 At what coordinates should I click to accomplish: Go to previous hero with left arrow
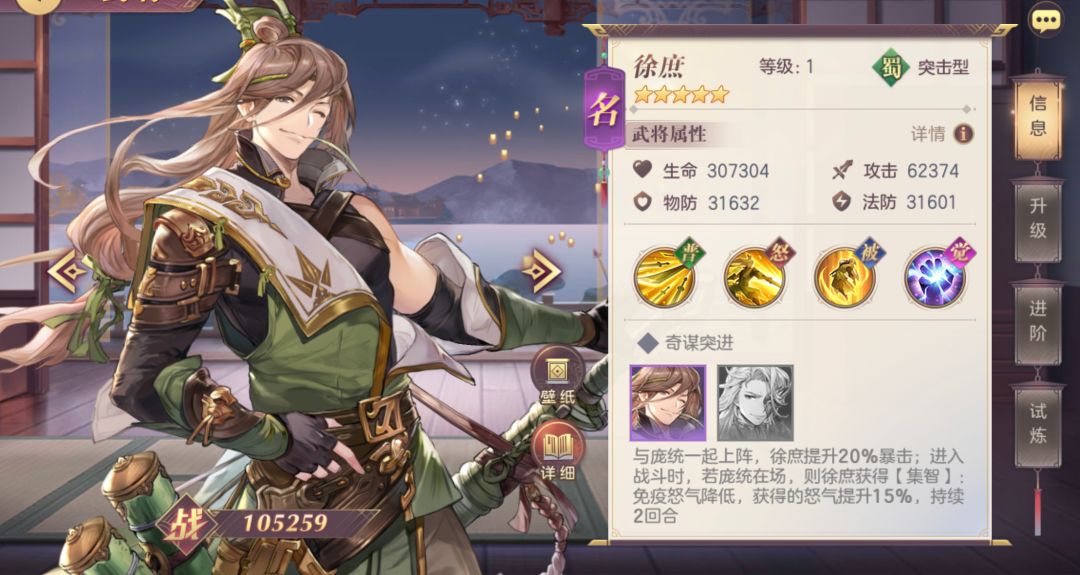[67, 272]
